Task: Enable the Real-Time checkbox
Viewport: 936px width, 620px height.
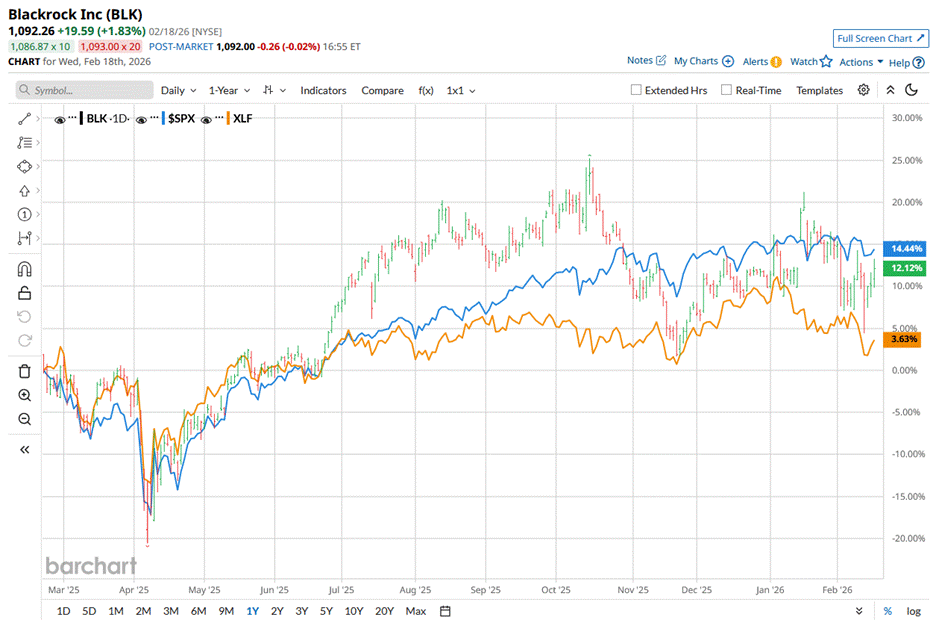Action: pos(726,90)
